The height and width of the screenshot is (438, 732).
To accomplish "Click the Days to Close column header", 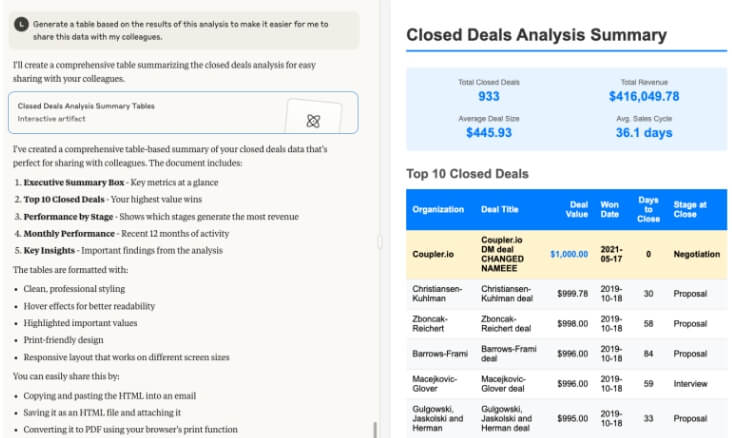I will pos(648,209).
